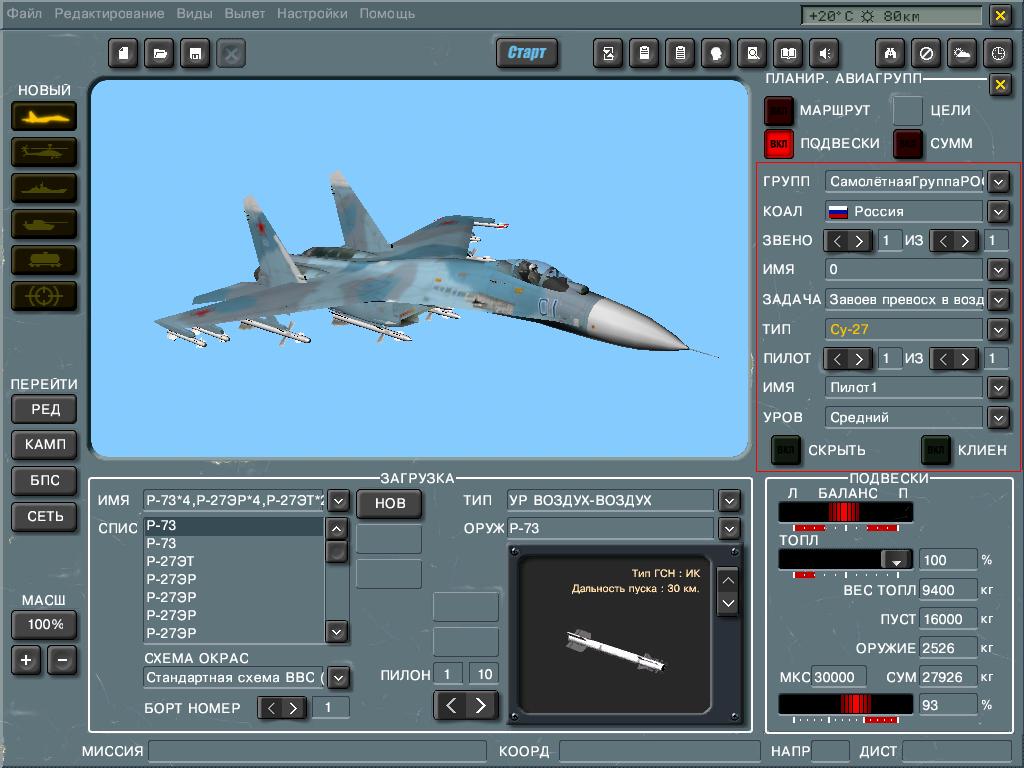Expand the ТИП Су-27 dropdown

(999, 329)
